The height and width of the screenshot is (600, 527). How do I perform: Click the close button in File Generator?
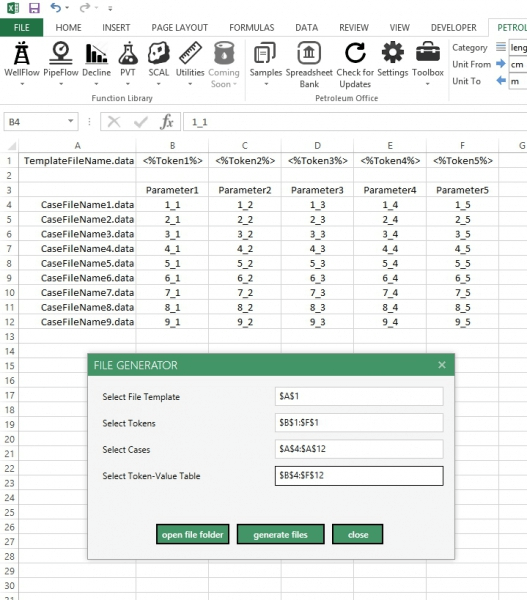[x=357, y=534]
